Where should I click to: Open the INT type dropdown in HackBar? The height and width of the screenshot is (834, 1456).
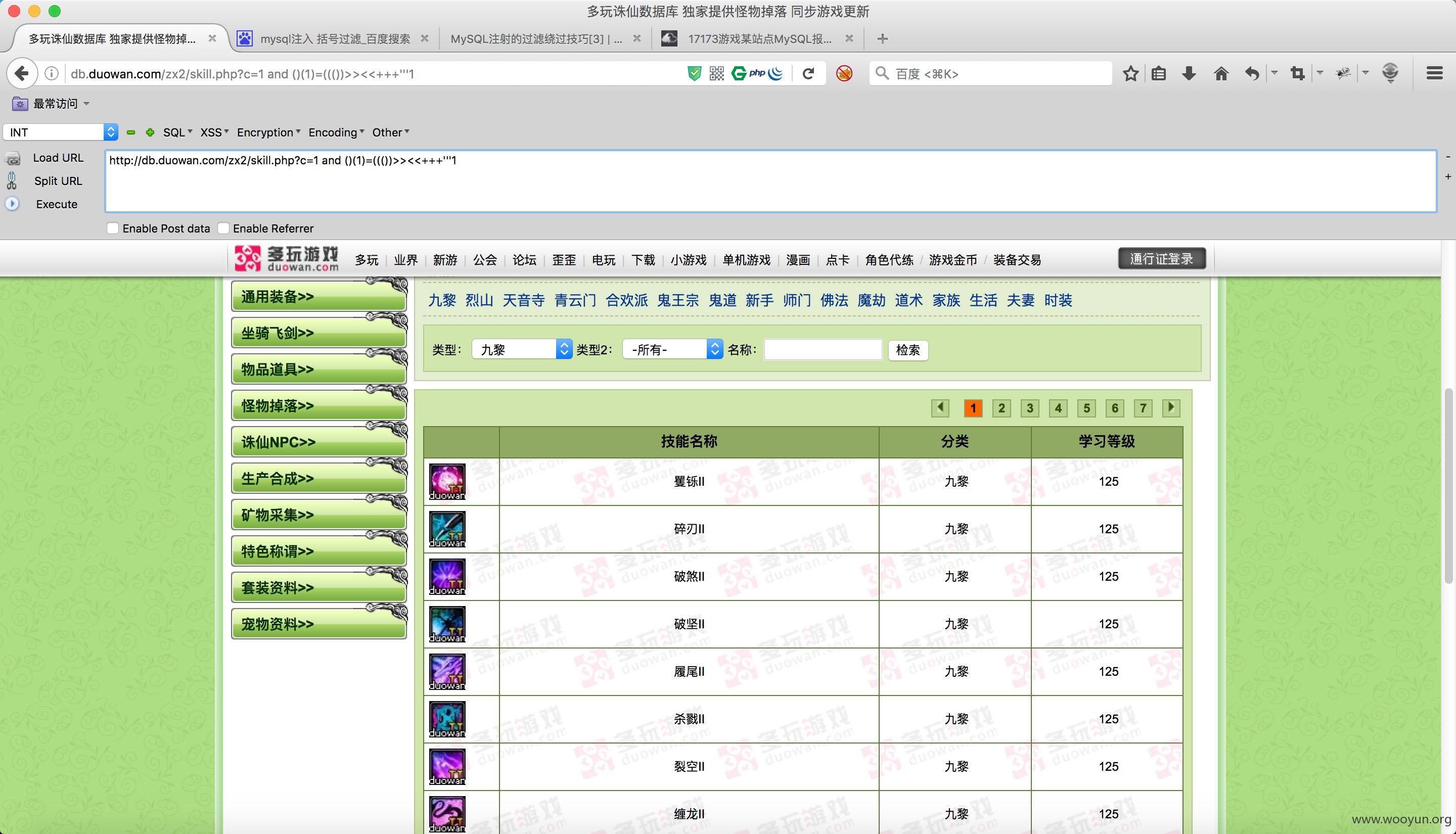tap(61, 132)
